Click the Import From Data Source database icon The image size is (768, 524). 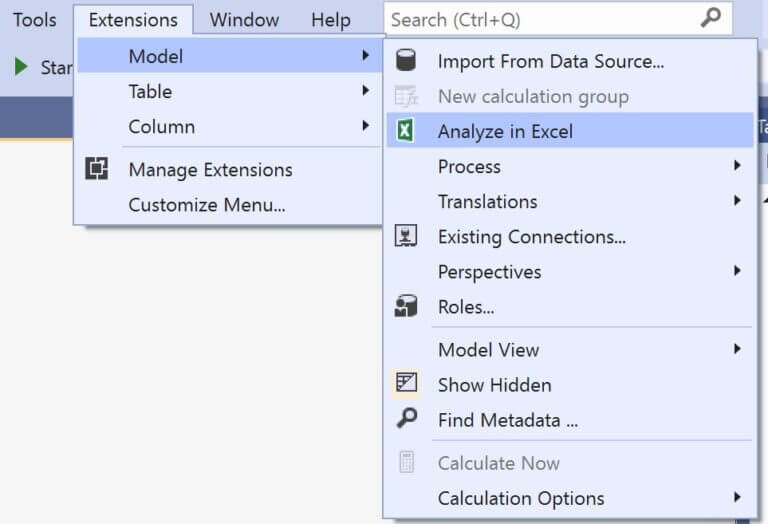click(x=406, y=61)
